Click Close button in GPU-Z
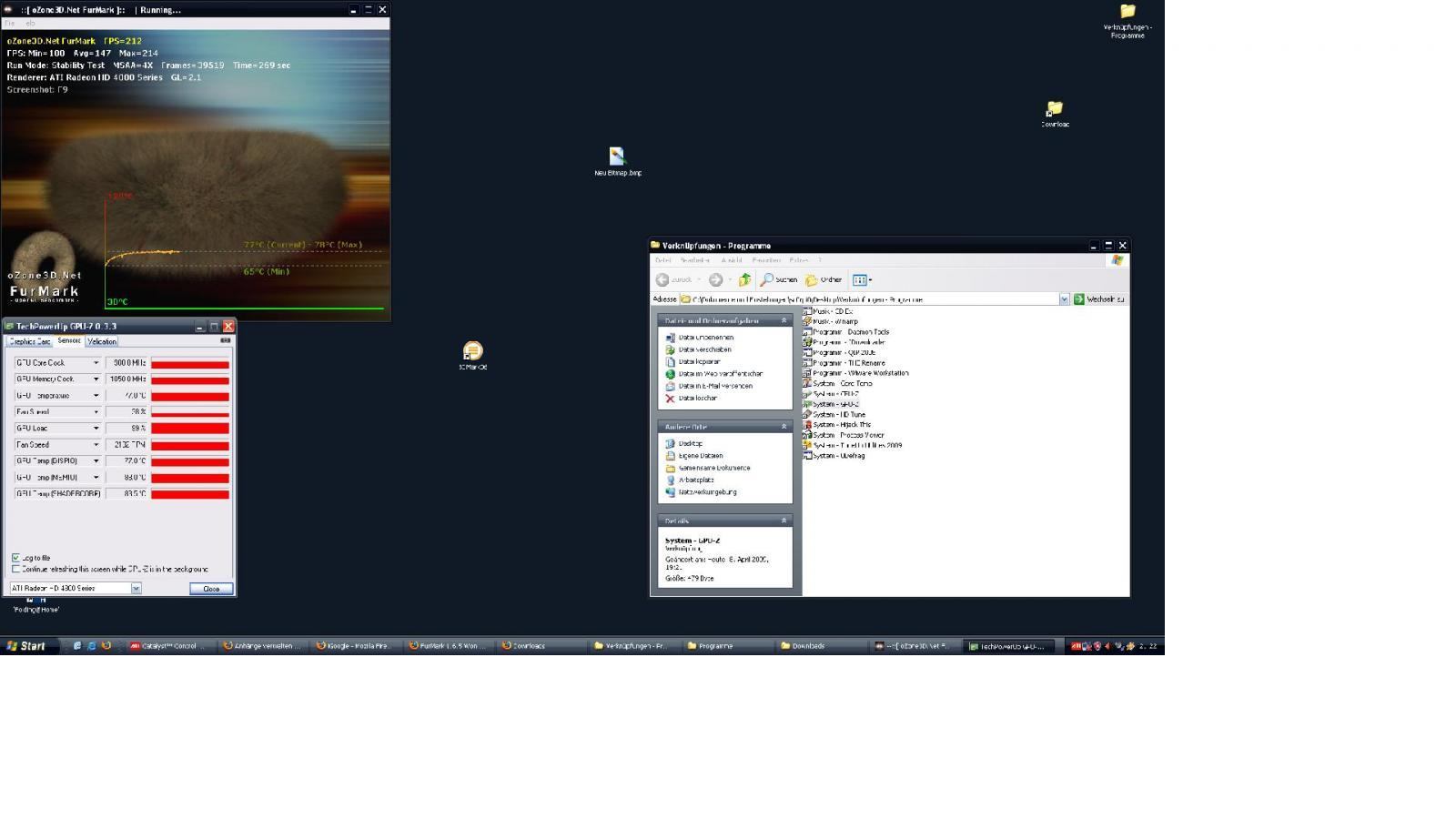 pos(211,589)
